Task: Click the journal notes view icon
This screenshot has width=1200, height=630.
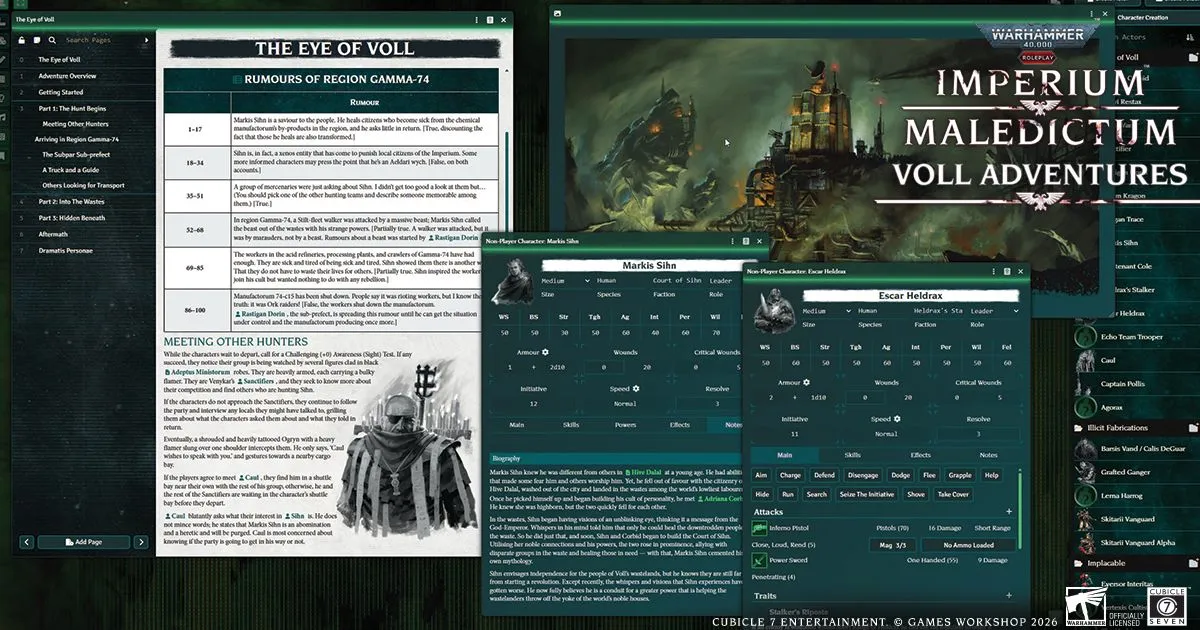Action: point(37,40)
